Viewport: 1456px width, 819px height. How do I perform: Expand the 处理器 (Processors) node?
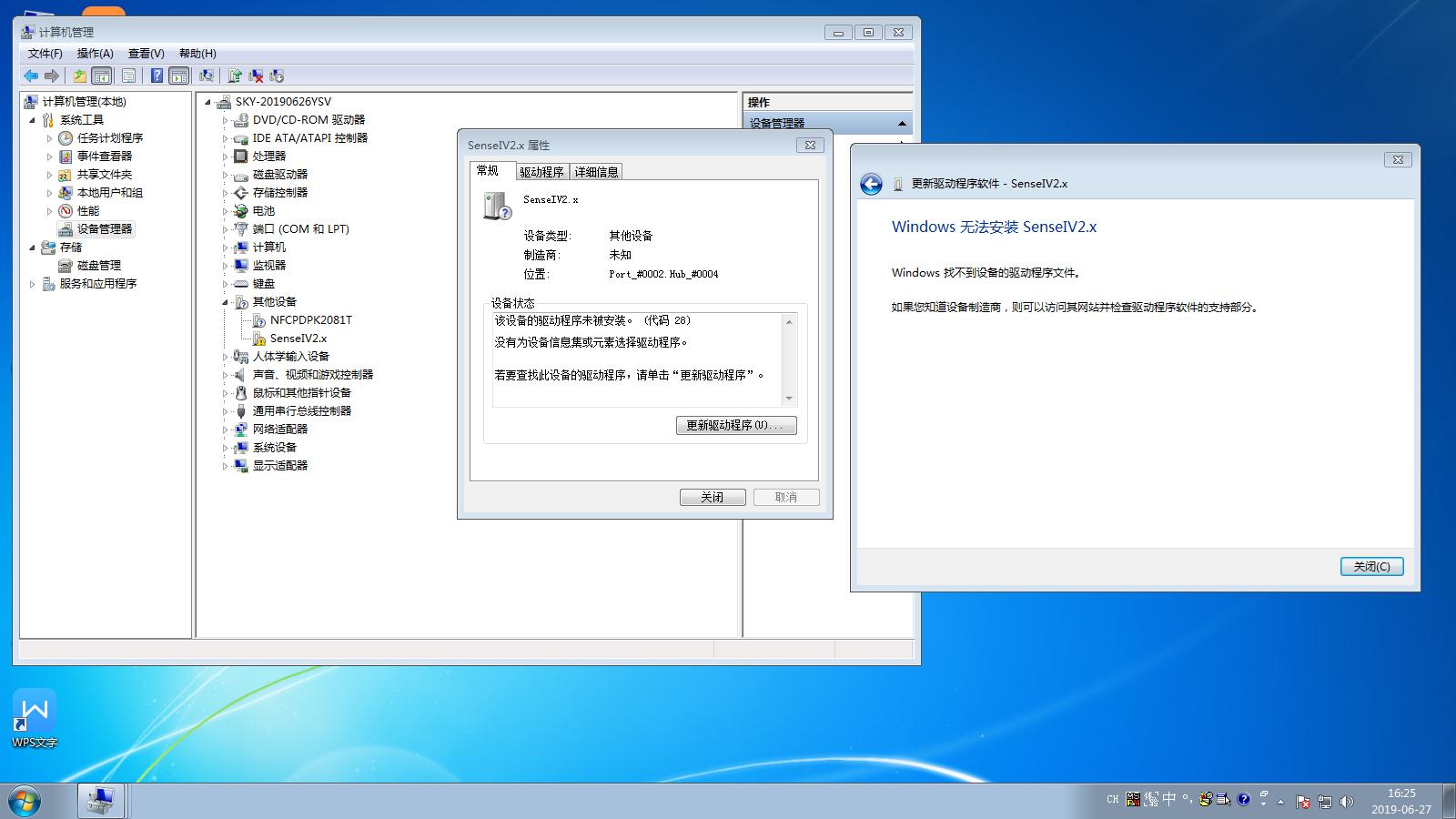(x=225, y=156)
